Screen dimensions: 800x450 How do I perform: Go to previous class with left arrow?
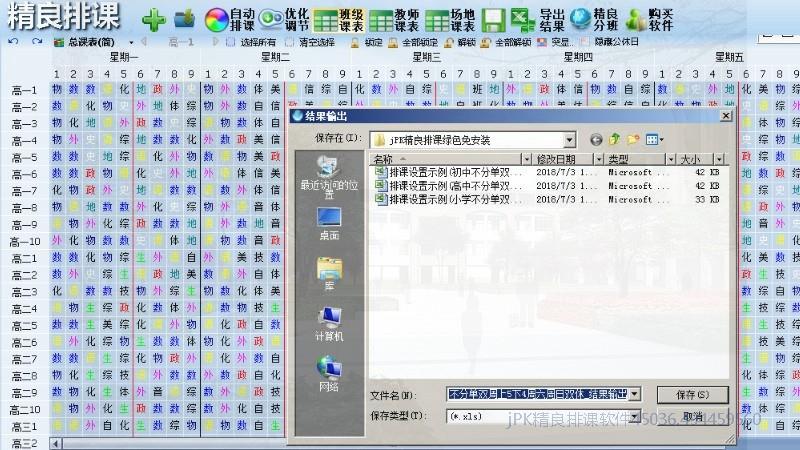(x=144, y=42)
